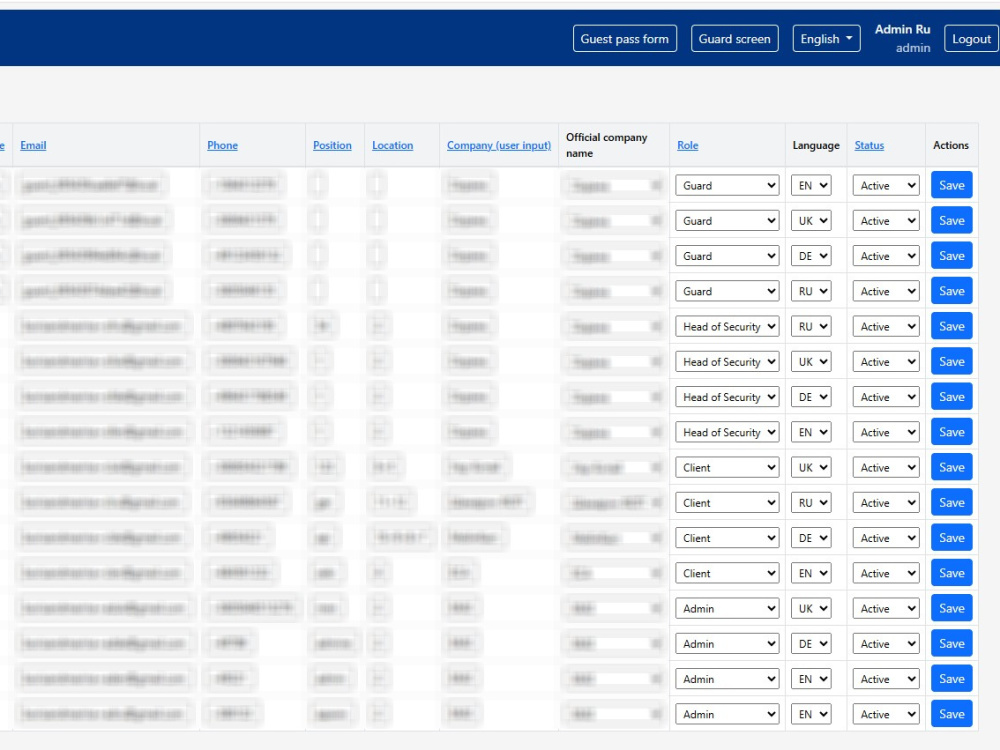Save the Client row with RU language
The image size is (1000, 750).
(952, 503)
